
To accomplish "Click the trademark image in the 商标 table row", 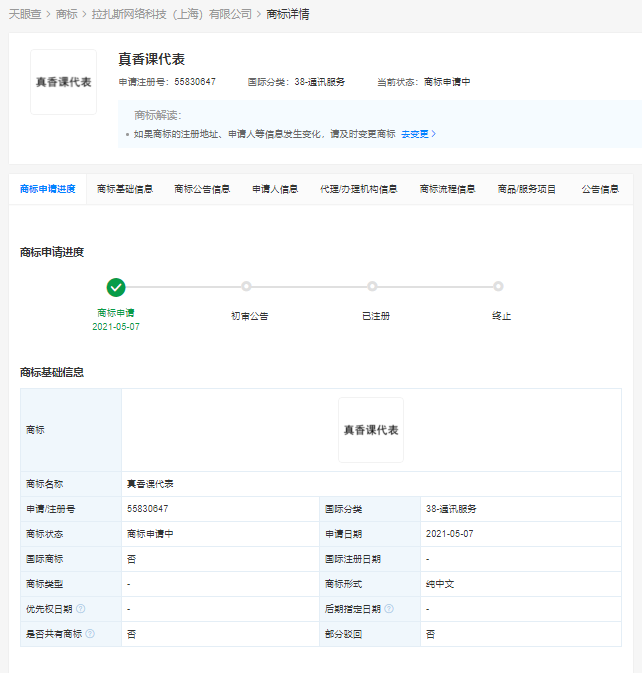I will (x=370, y=430).
